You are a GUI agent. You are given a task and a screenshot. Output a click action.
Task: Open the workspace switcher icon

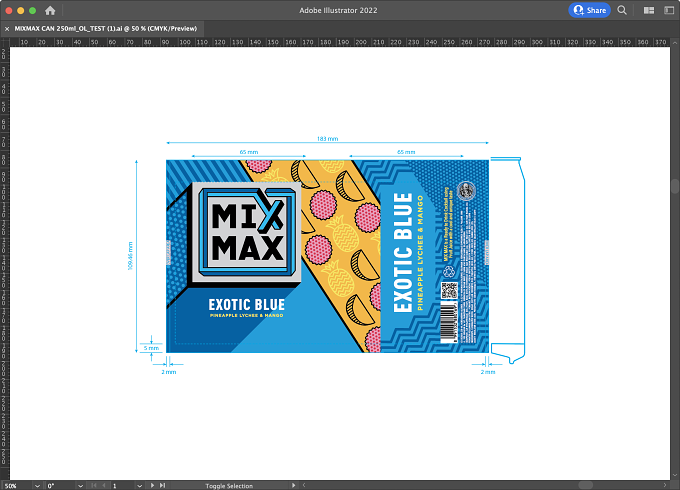click(669, 10)
